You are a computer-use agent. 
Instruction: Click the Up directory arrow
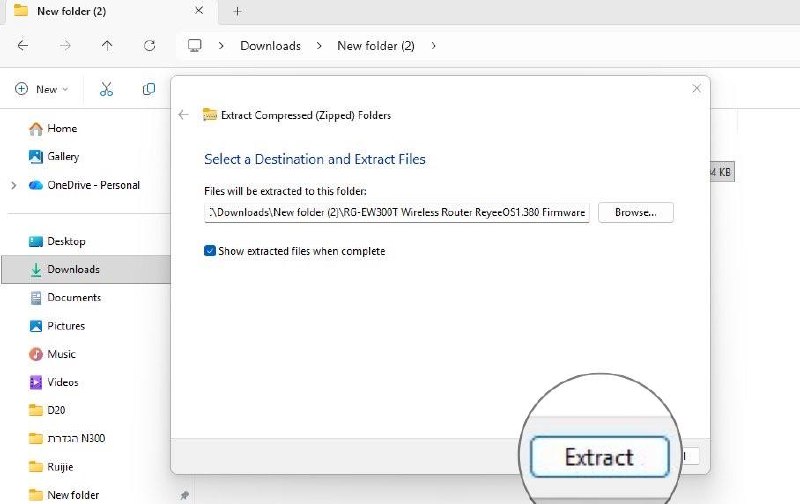(107, 45)
